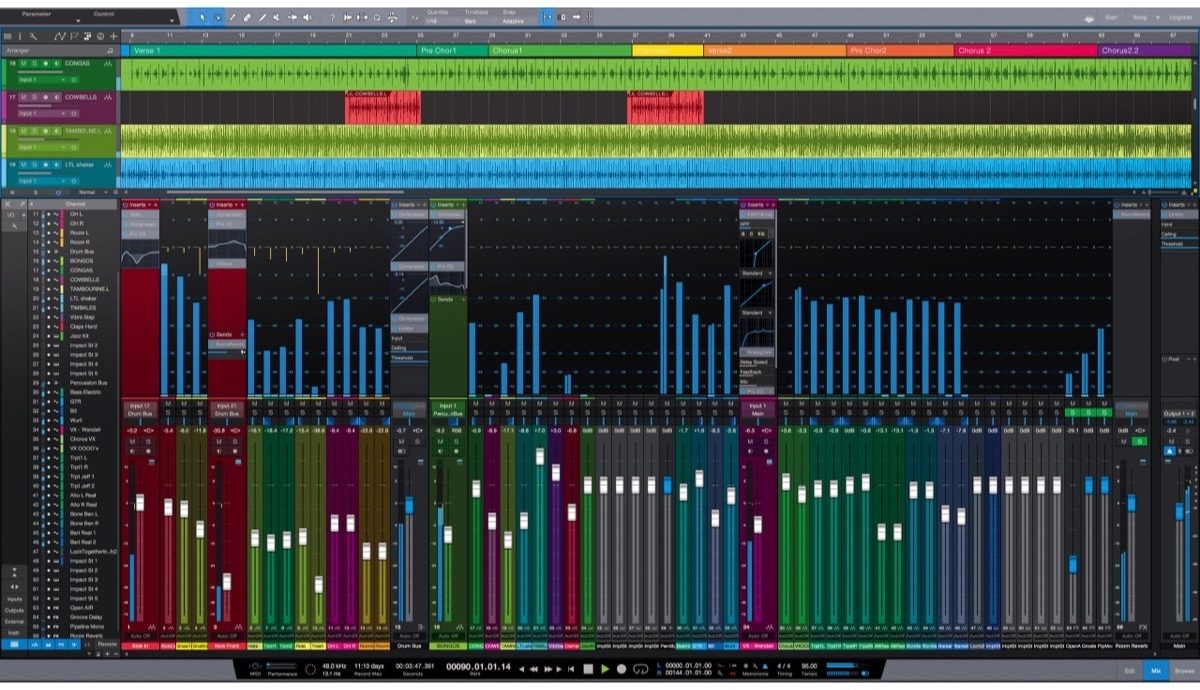This screenshot has height=690, width=1200.
Task: Click the Add Tracks plus icon
Action: pyautogui.click(x=113, y=36)
